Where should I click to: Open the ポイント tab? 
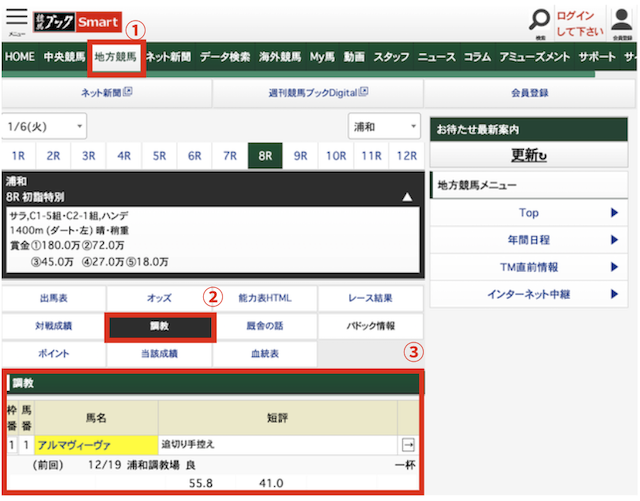tap(54, 354)
